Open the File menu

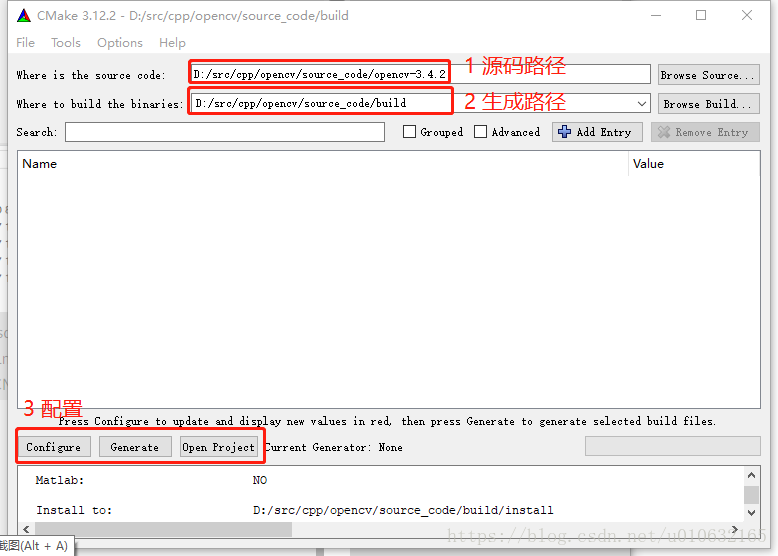coord(25,43)
